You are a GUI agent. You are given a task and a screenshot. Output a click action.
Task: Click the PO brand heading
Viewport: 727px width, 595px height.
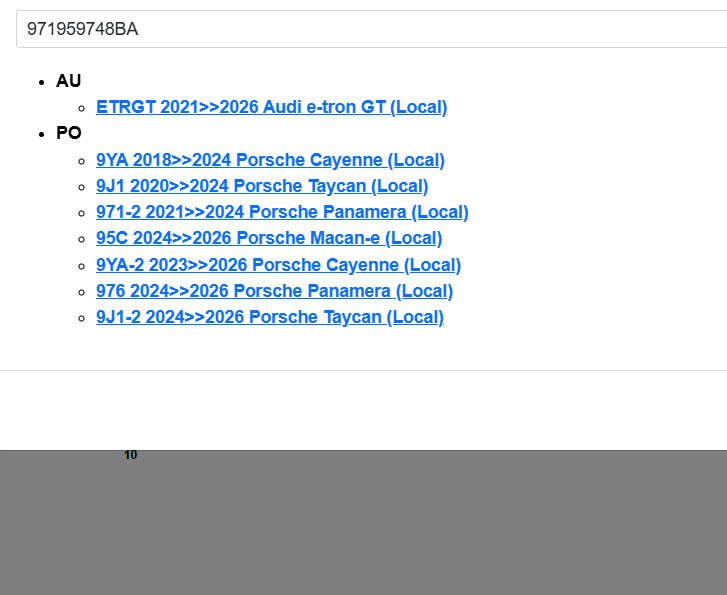click(x=69, y=133)
